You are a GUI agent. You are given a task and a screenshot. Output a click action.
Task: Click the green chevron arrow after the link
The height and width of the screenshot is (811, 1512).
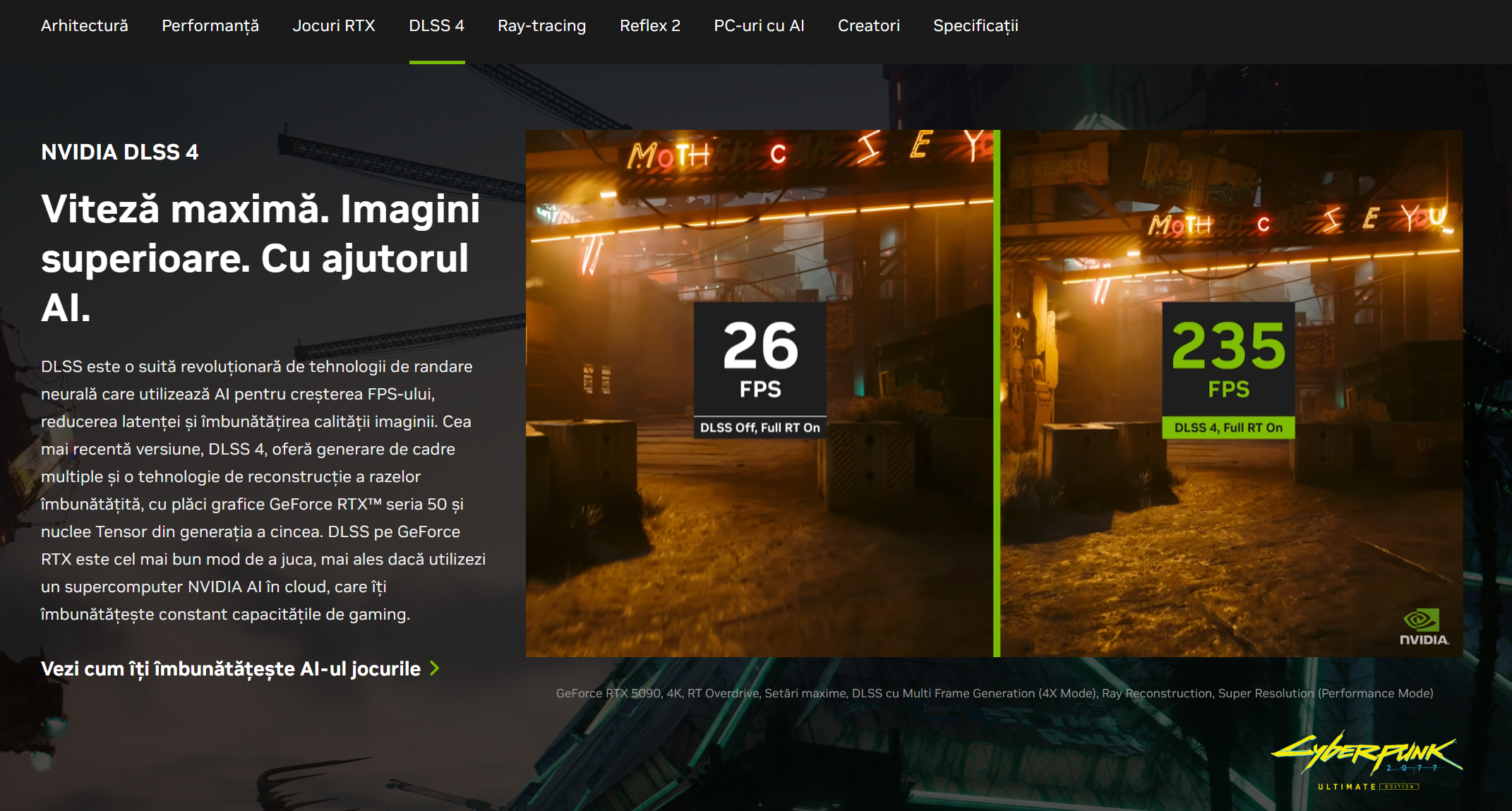435,668
